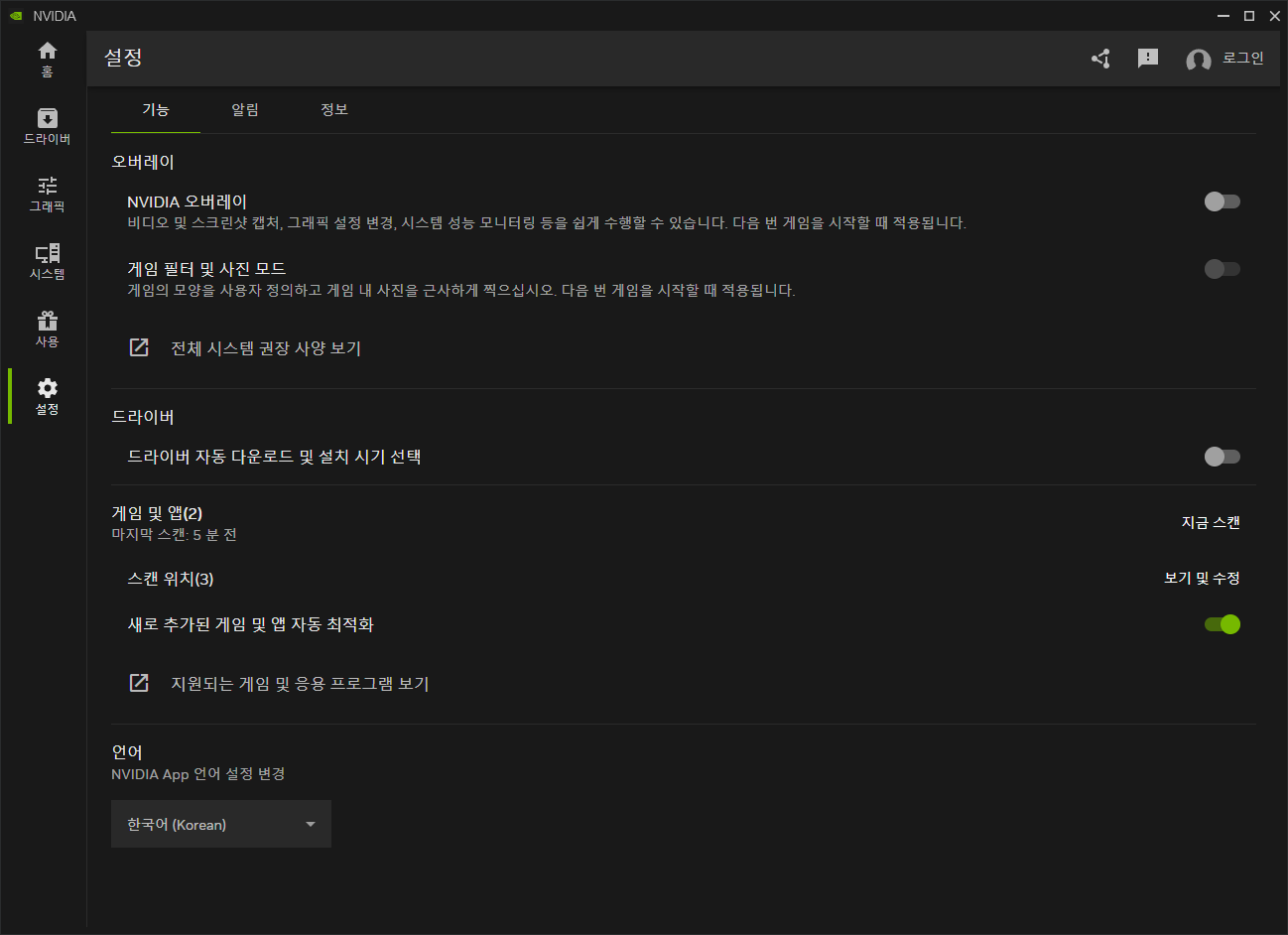This screenshot has height=935, width=1288.
Task: Open the 사용 gift sidebar icon
Action: click(47, 329)
